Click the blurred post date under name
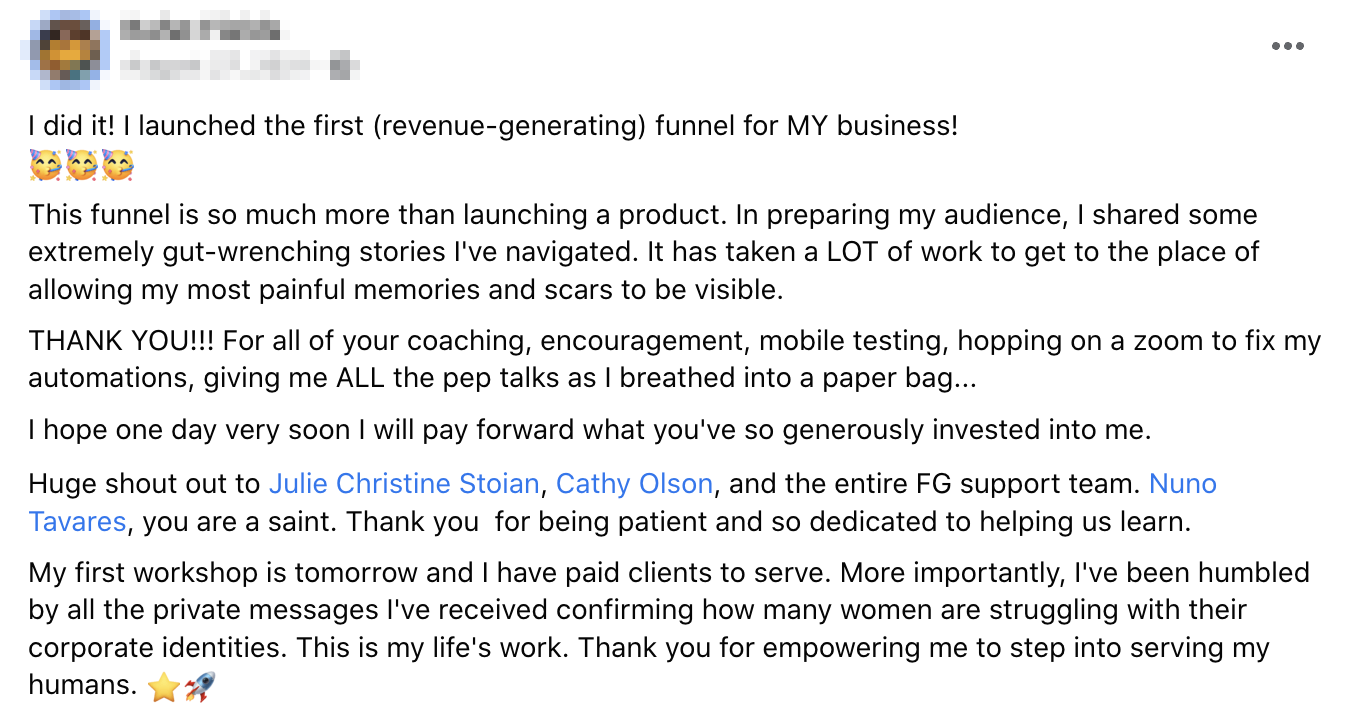 tap(222, 67)
